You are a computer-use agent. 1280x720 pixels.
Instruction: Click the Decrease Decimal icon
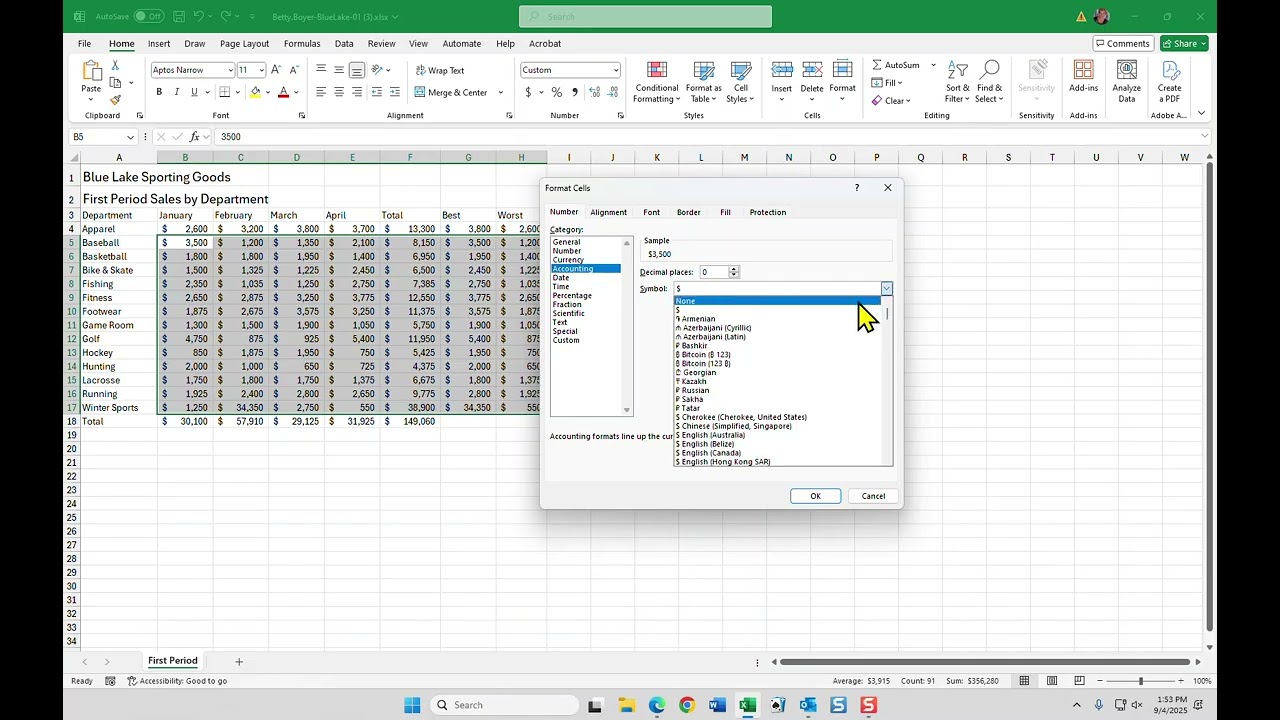point(613,92)
